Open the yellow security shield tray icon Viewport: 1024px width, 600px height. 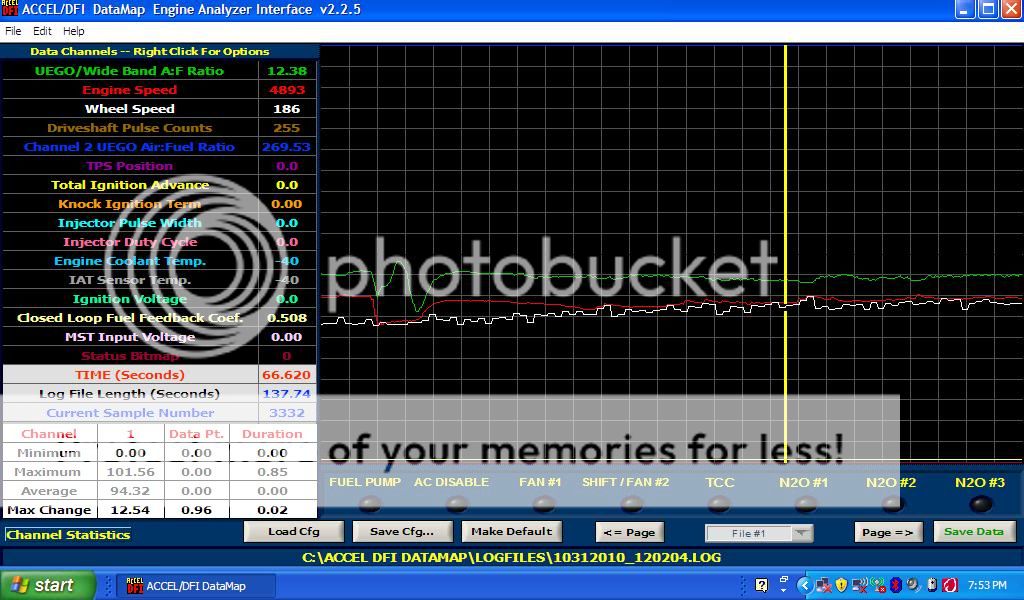coord(841,585)
